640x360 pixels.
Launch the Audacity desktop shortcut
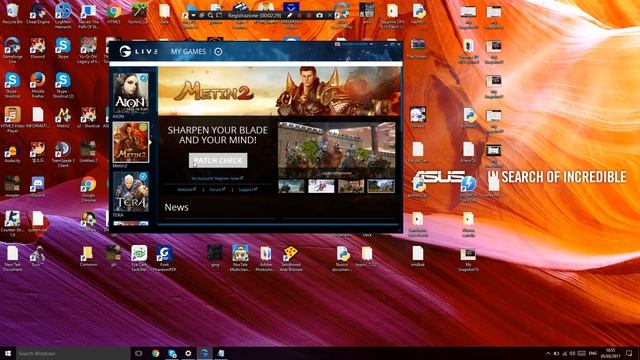click(12, 152)
